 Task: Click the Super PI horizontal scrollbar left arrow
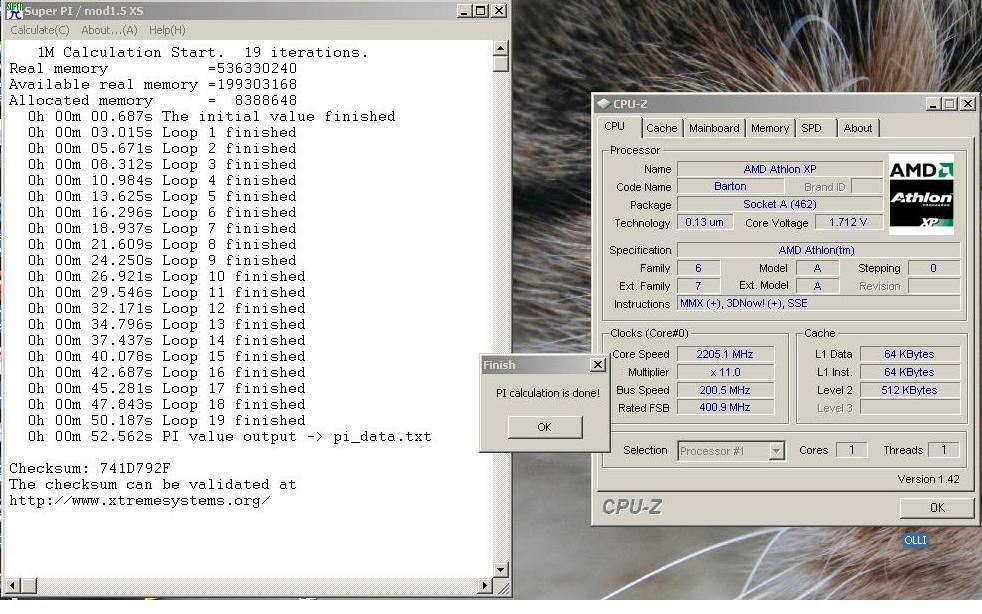click(x=12, y=585)
